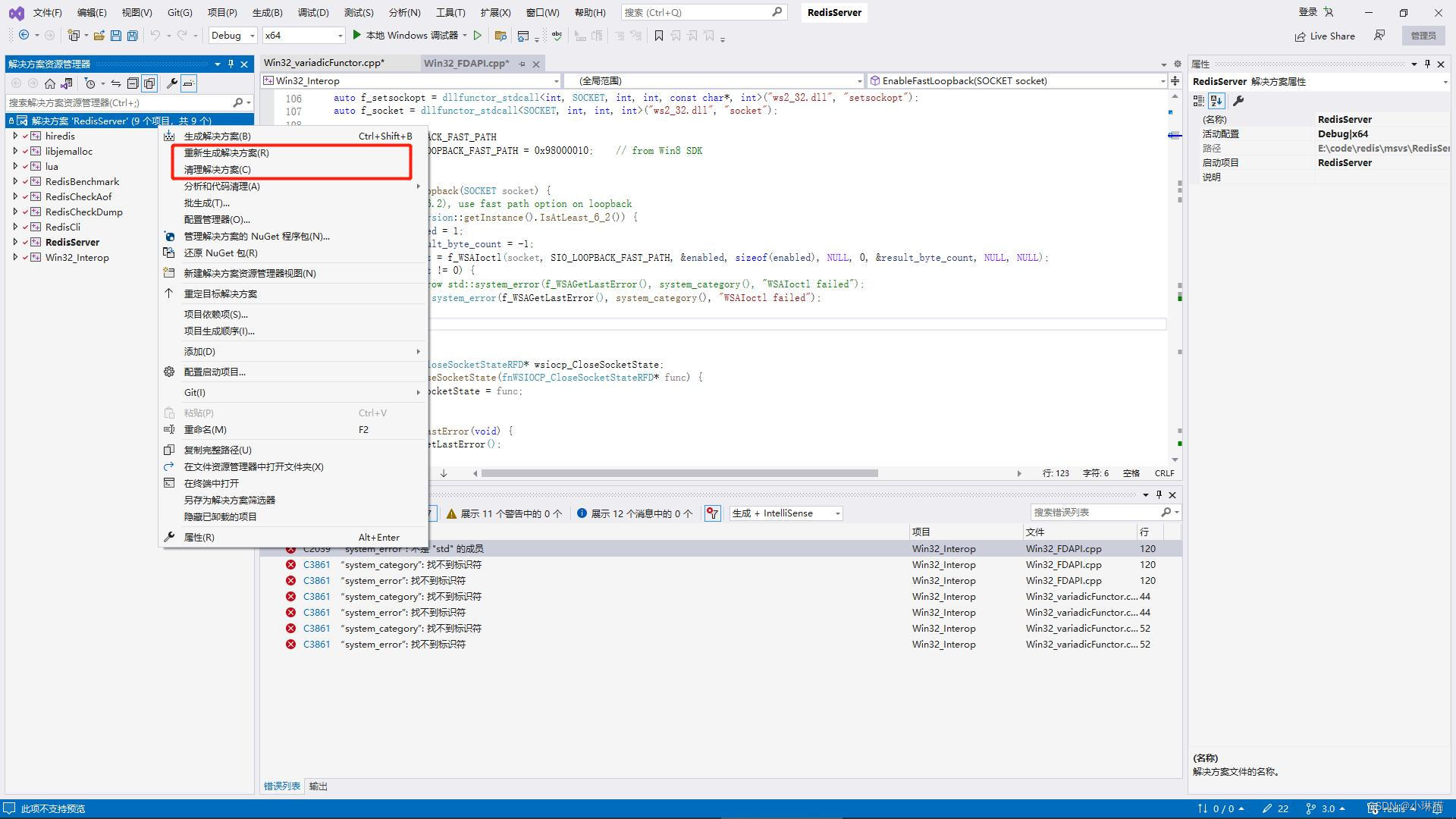Click wrench Properties icon in Solution Explorer toolbar
1456x819 pixels.
click(172, 83)
